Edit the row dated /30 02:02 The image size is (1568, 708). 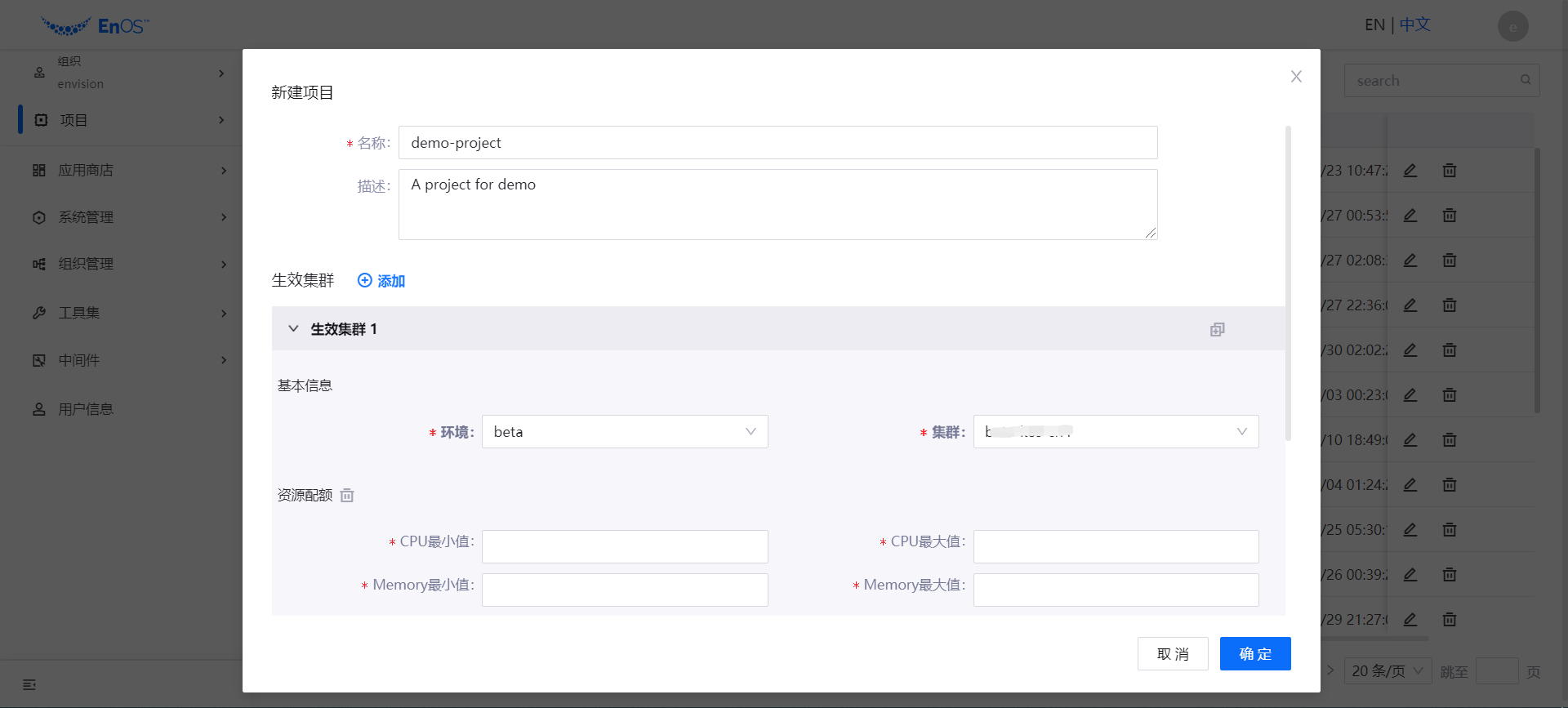pyautogui.click(x=1410, y=350)
